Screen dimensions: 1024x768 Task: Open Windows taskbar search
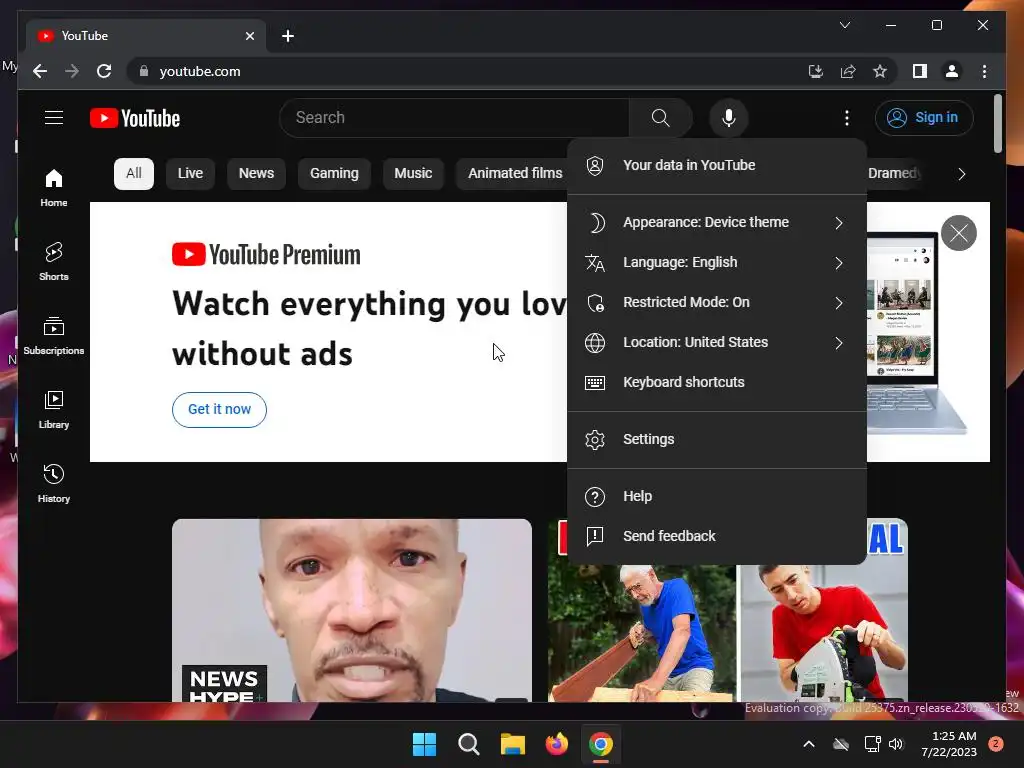[x=469, y=744]
